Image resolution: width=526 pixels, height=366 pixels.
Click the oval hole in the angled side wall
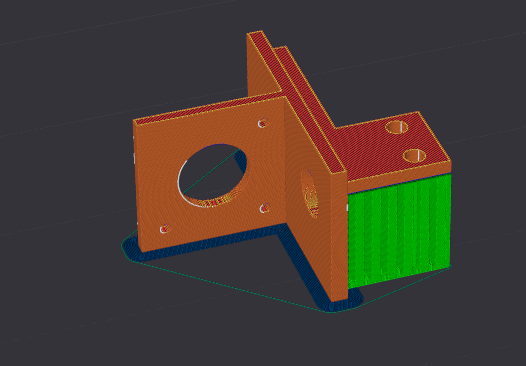[x=309, y=193]
